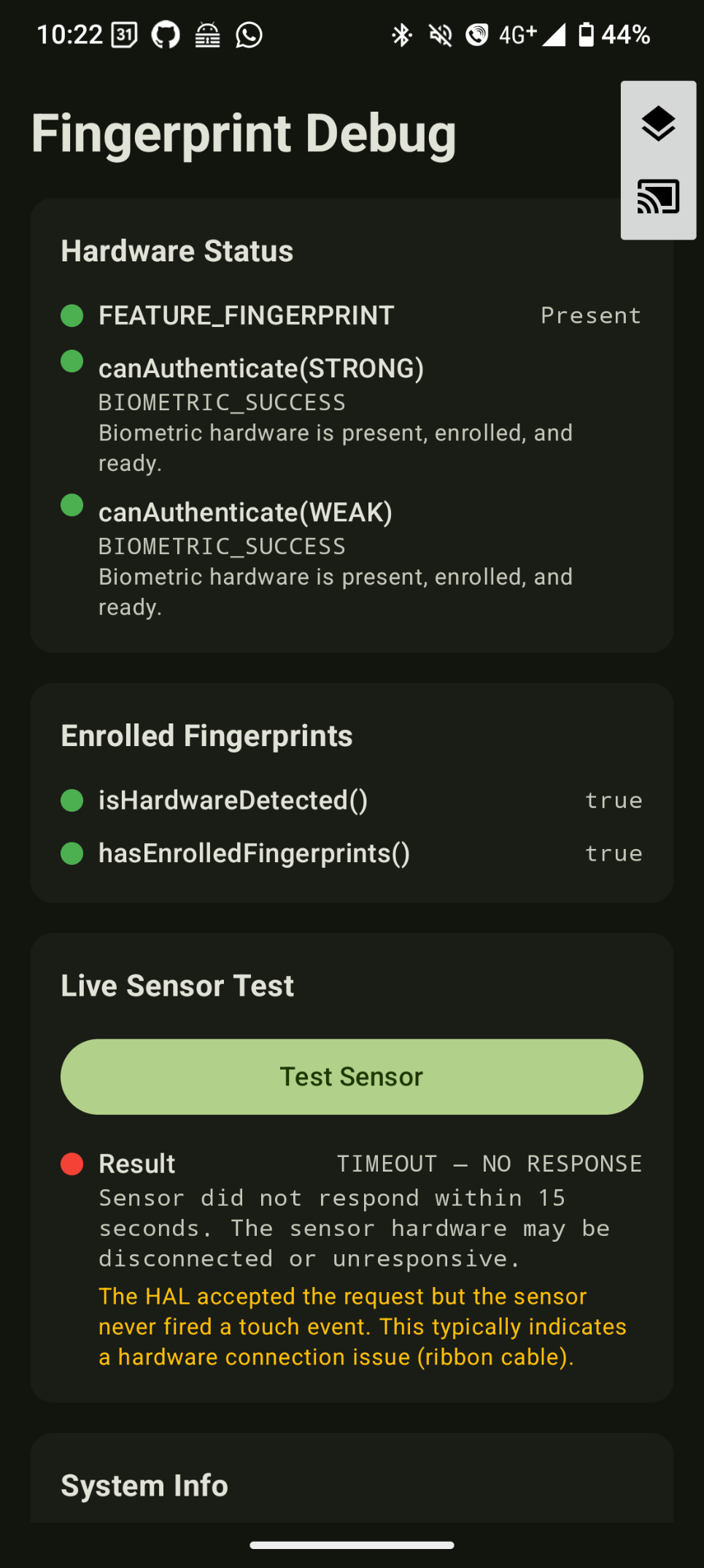This screenshot has width=704, height=1568.
Task: Tap the layers icon in floating panel
Action: coord(658,123)
